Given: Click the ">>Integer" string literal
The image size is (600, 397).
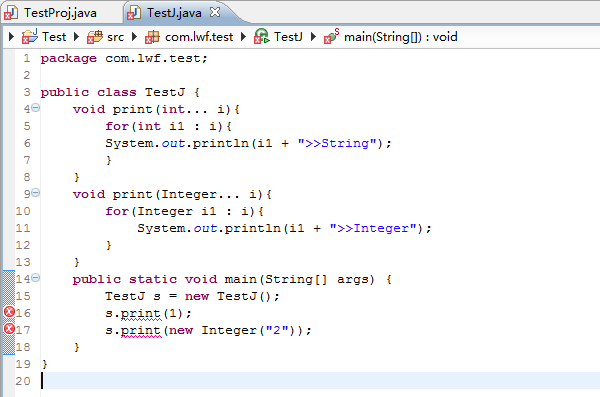Looking at the screenshot, I should 373,228.
